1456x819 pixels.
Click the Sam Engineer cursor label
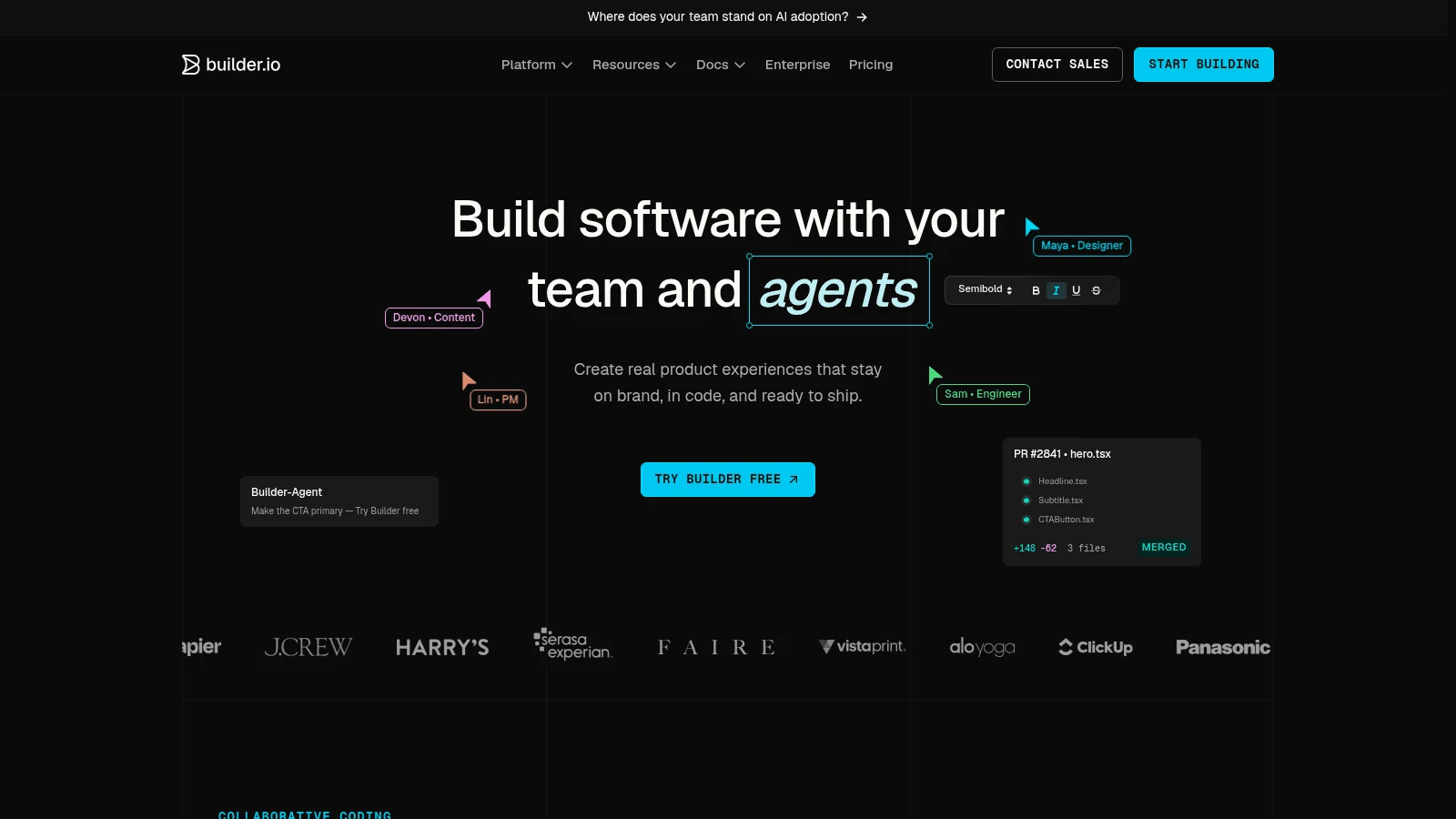coord(983,394)
